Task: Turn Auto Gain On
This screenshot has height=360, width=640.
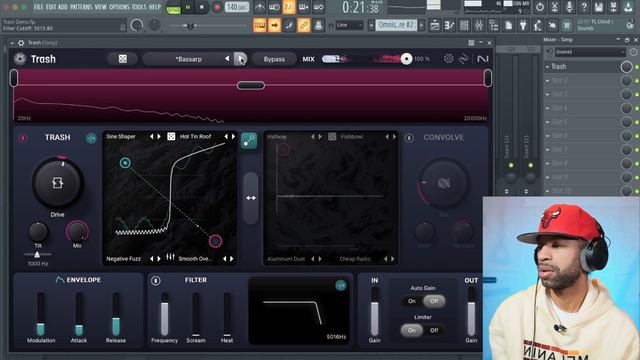Action: coord(411,301)
